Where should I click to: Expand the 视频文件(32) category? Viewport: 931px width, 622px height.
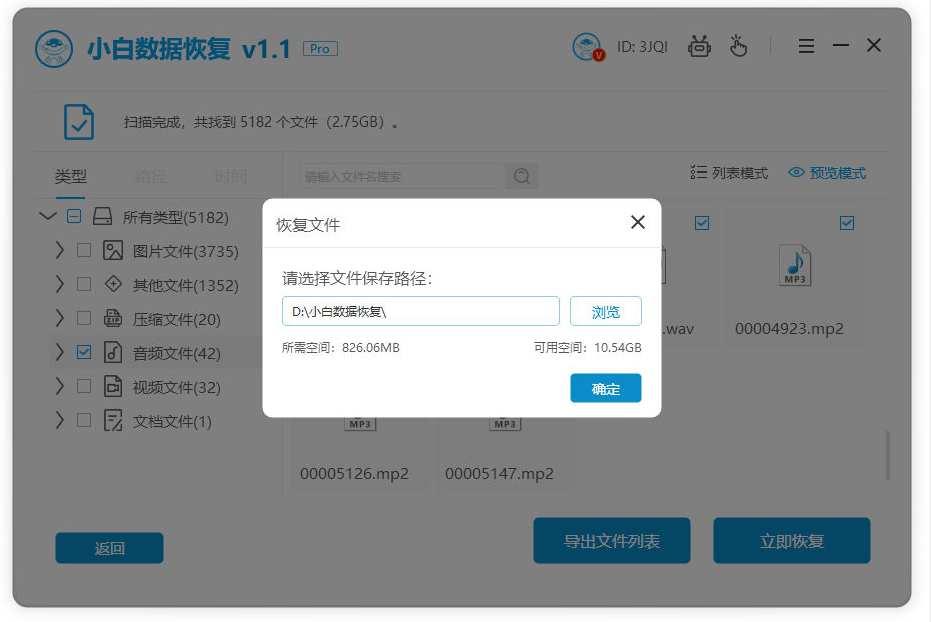[59, 386]
